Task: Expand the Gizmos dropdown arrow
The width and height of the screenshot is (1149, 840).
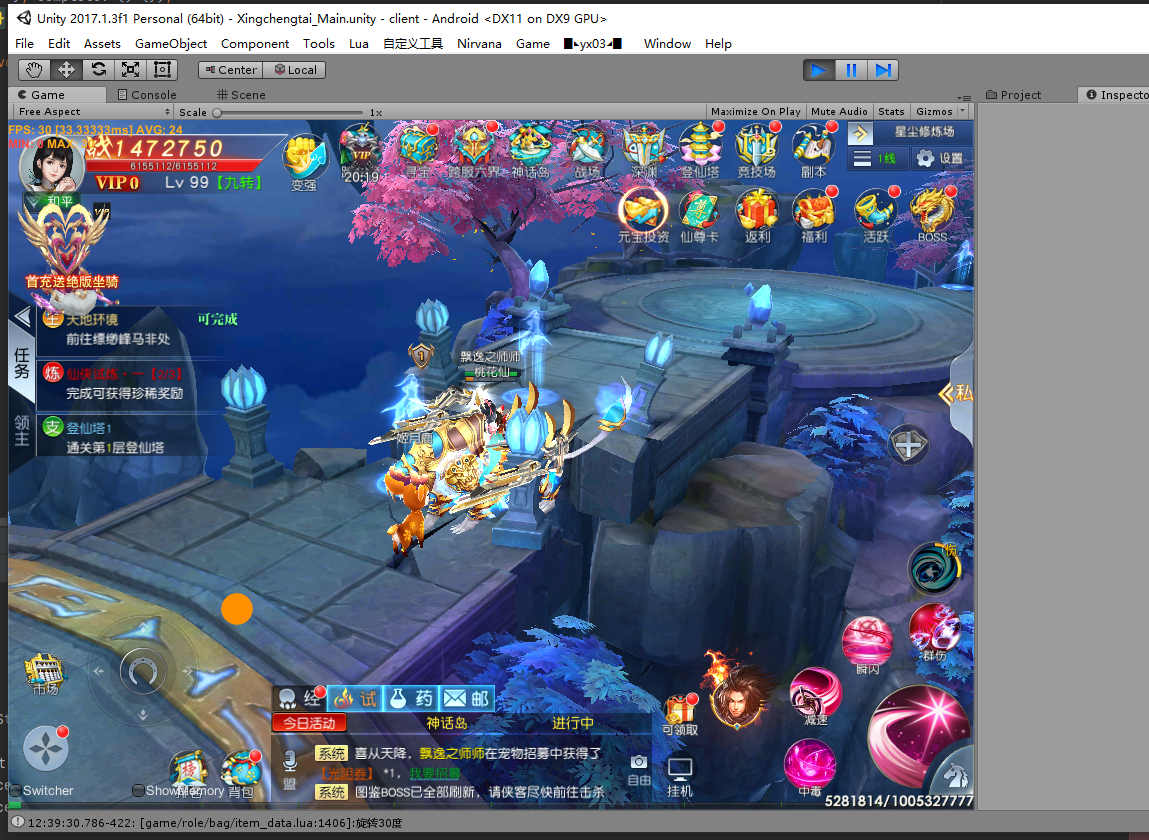Action: [x=962, y=111]
